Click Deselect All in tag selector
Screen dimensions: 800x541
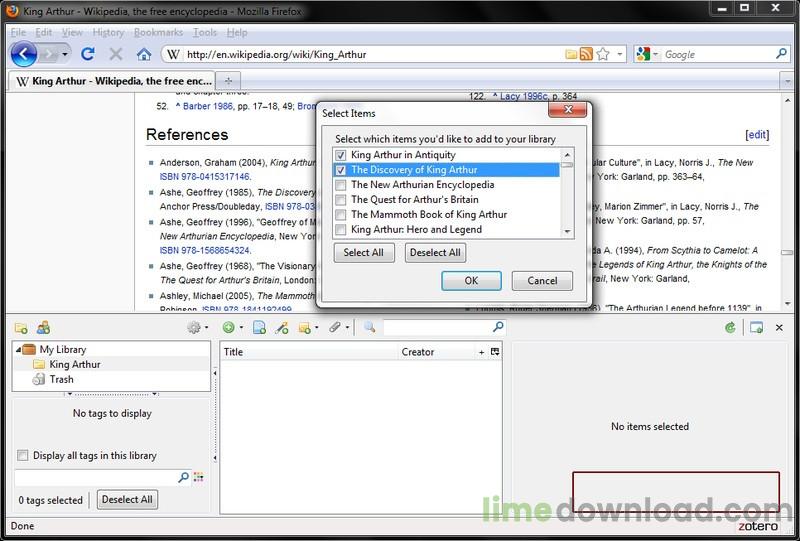pos(127,500)
